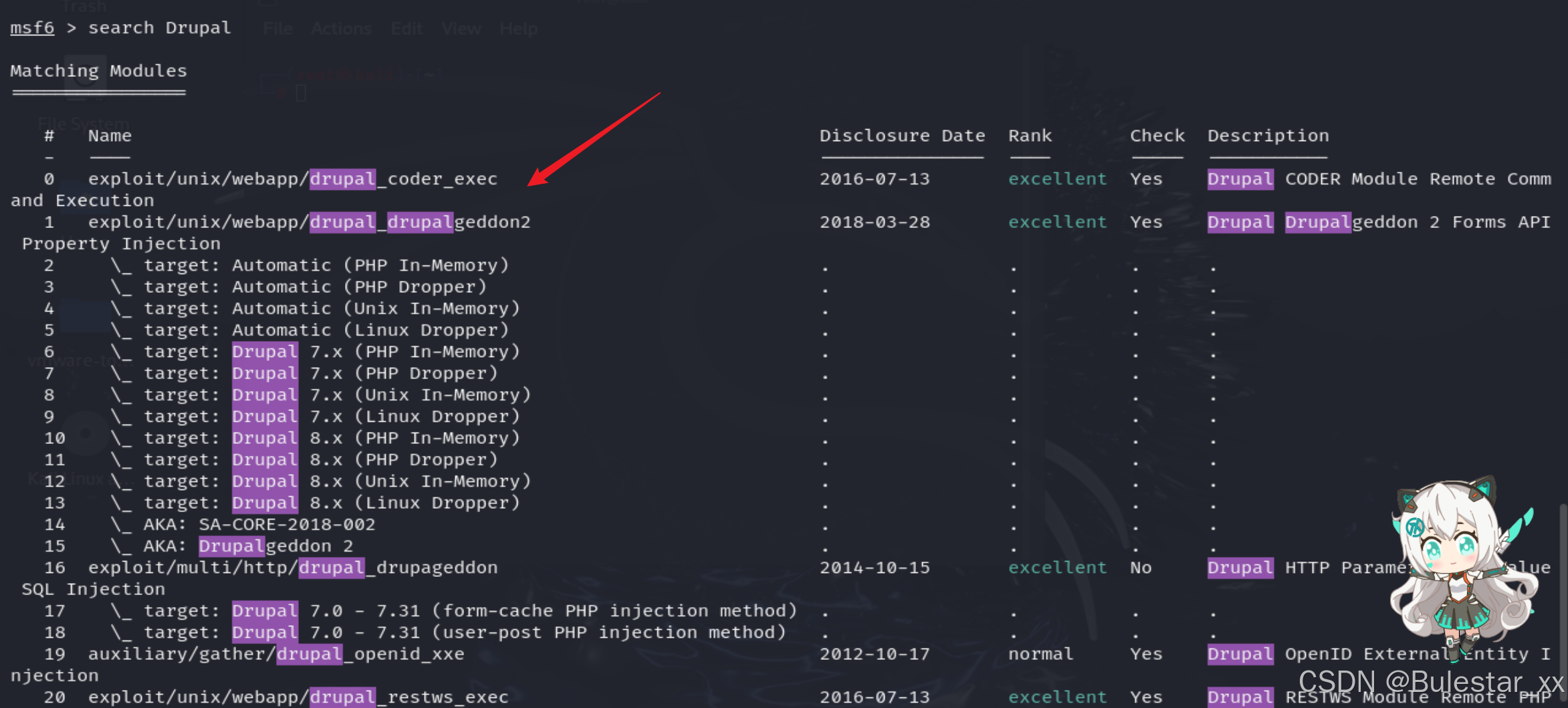Click the msf6 prompt text

[32, 28]
